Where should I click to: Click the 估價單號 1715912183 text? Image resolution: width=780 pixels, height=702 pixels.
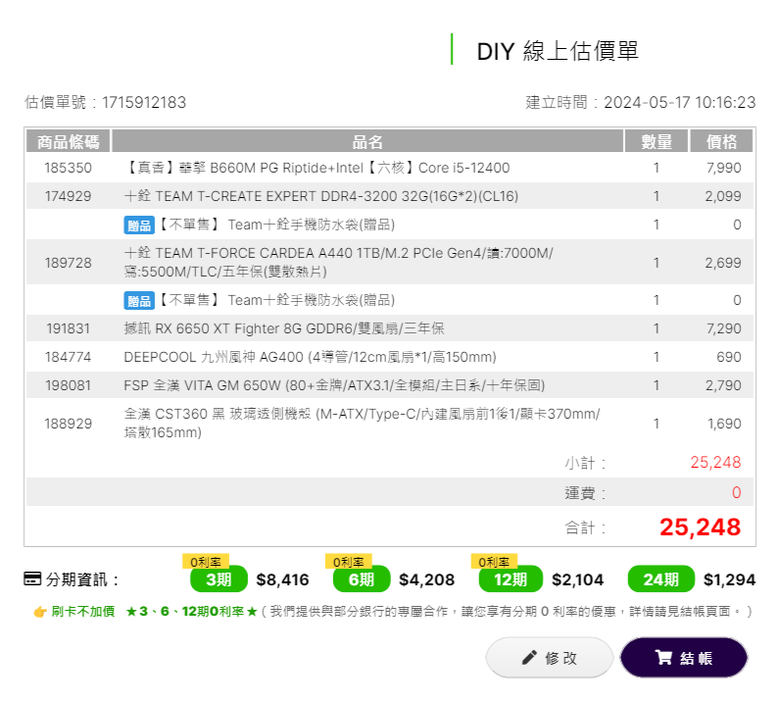105,102
